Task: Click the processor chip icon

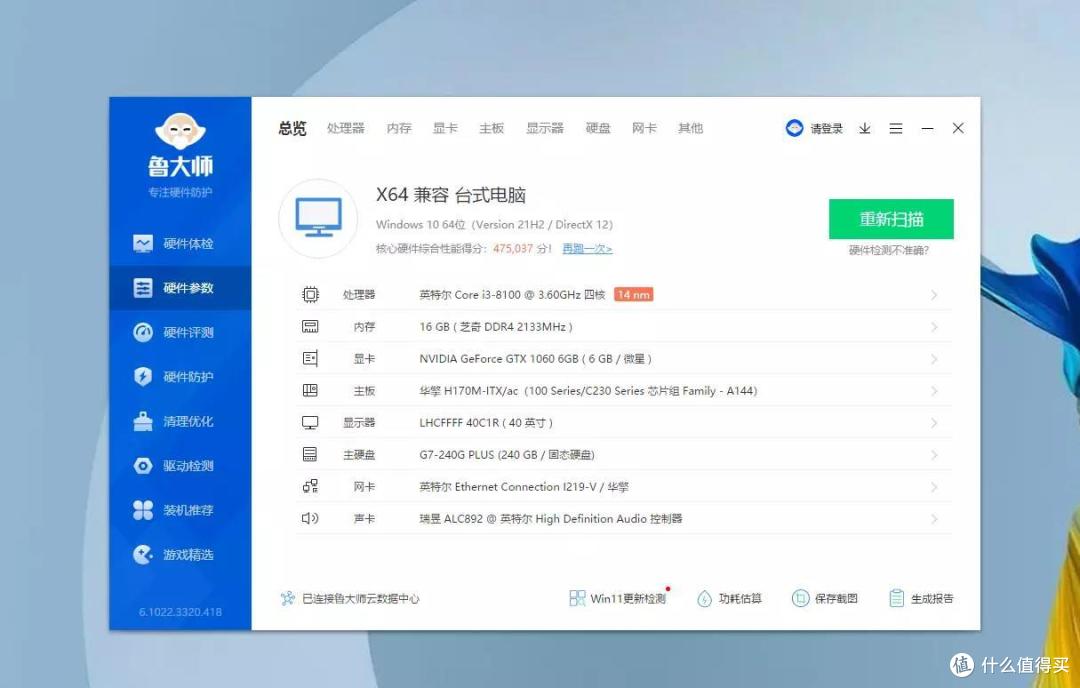Action: [311, 295]
